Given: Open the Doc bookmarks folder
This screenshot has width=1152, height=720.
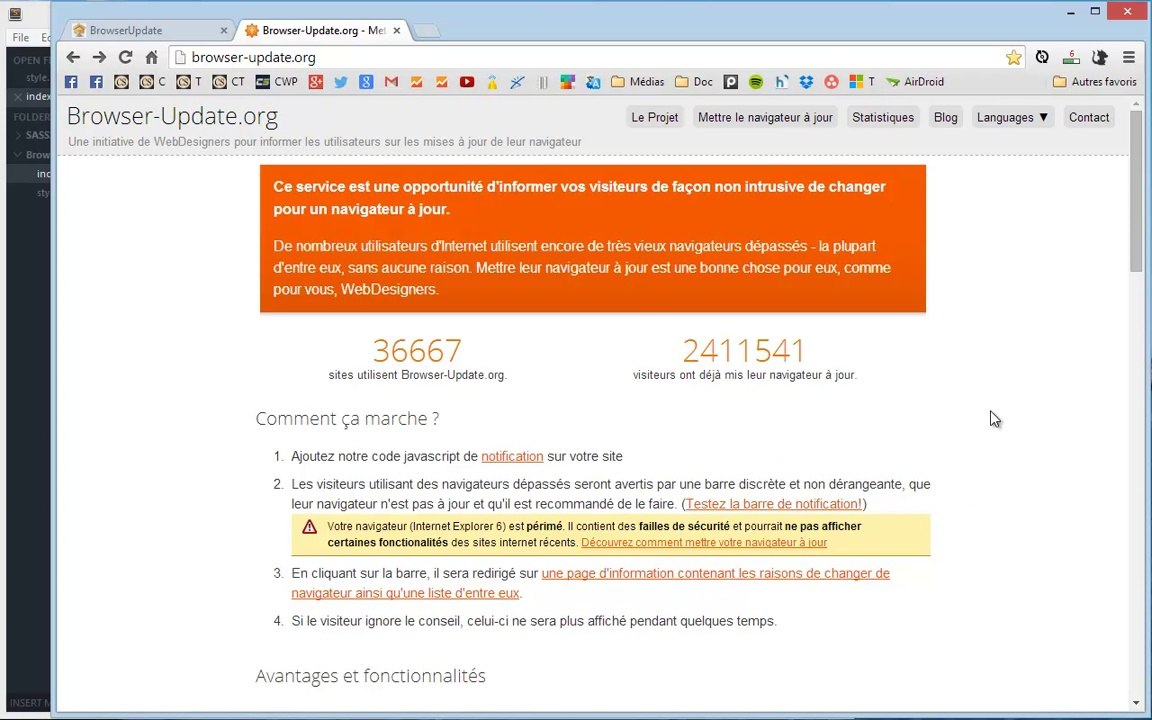Looking at the screenshot, I should [694, 82].
